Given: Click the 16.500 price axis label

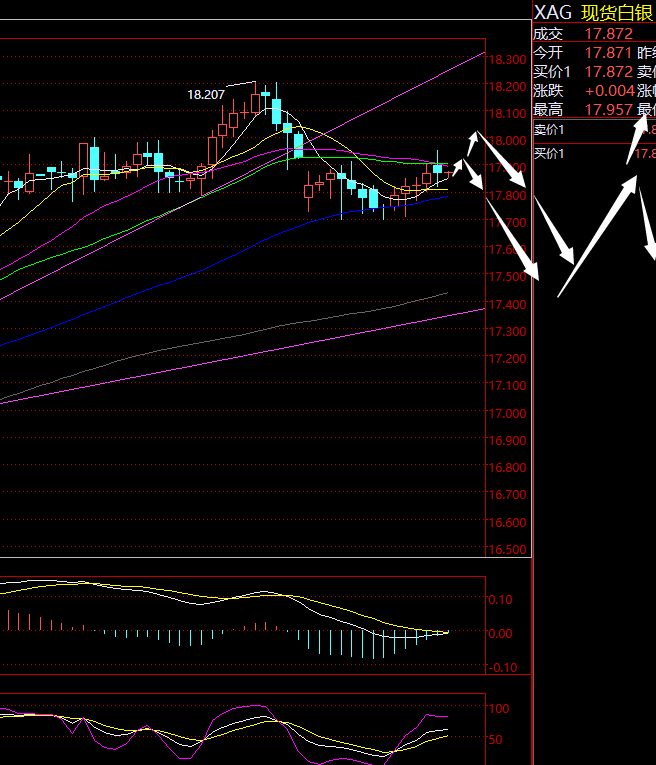Looking at the screenshot, I should 508,550.
